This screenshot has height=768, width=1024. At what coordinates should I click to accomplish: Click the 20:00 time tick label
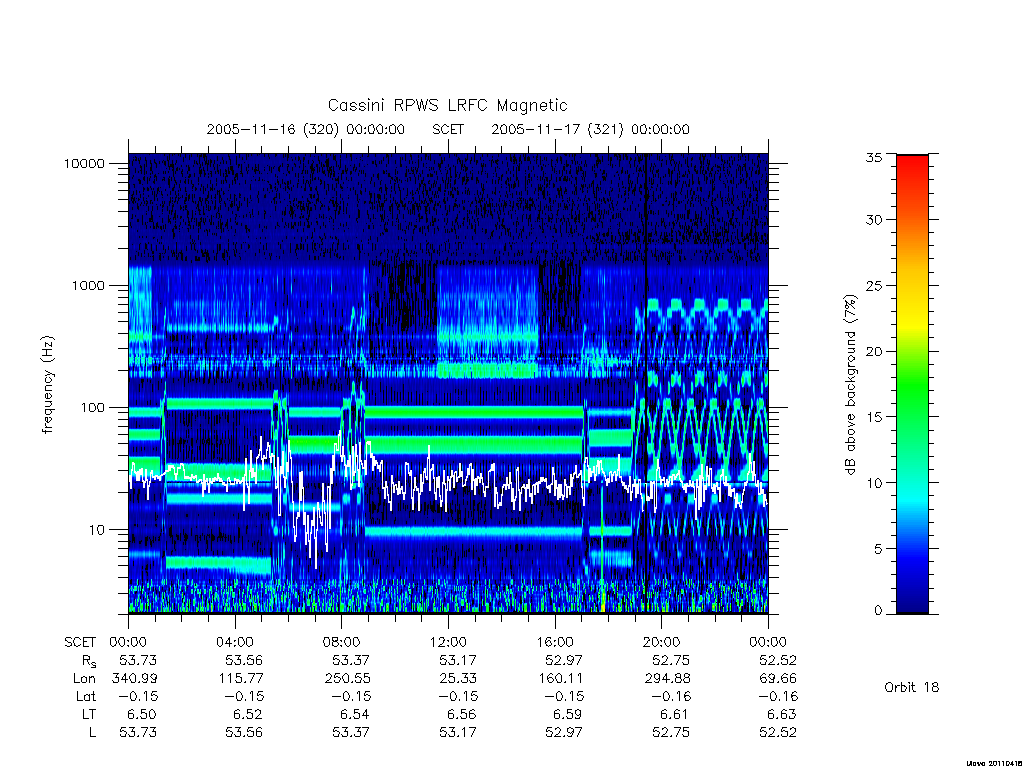point(661,643)
